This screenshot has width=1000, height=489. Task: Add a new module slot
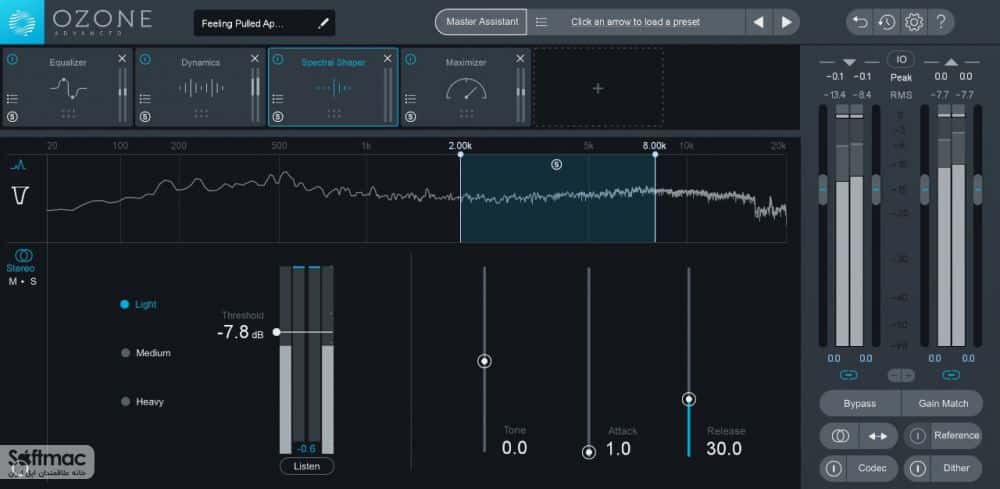click(598, 88)
